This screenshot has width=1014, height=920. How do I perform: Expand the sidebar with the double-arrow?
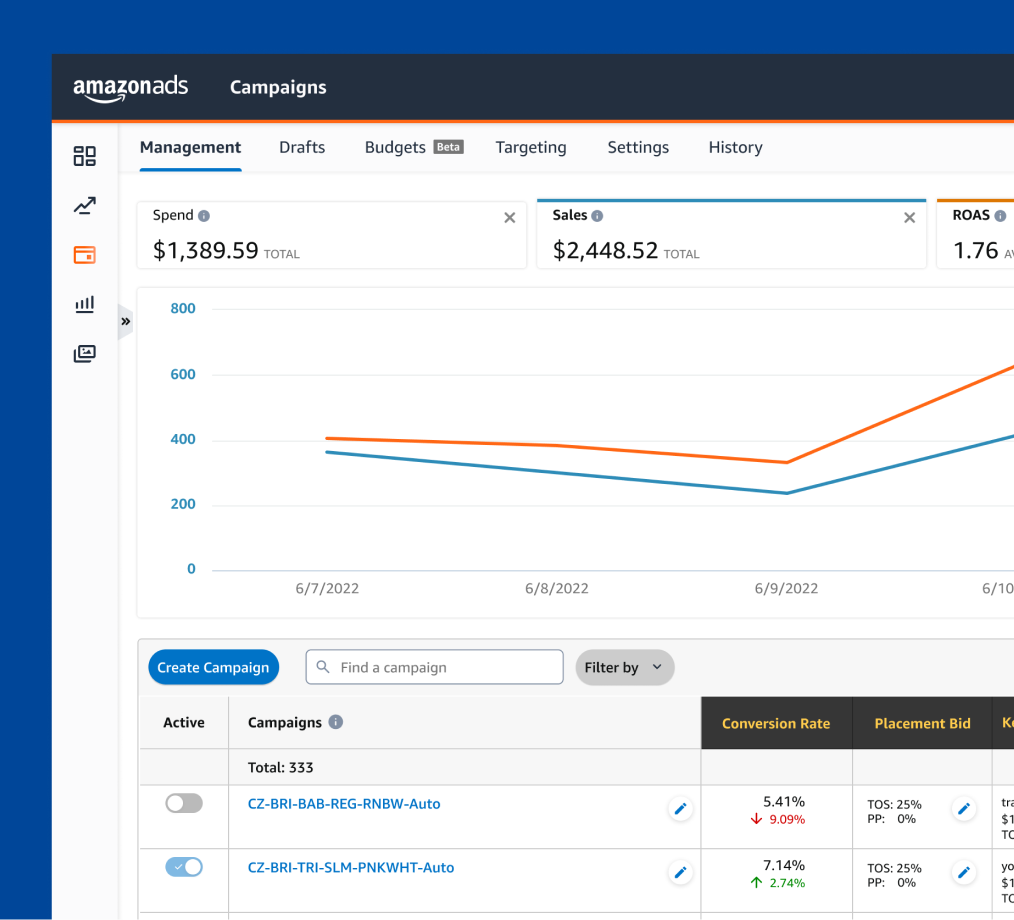pyautogui.click(x=125, y=321)
